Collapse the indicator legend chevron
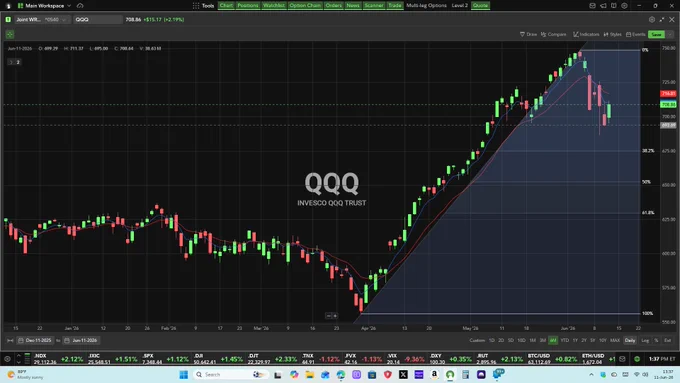Image resolution: width=680 pixels, height=383 pixels. (11, 62)
